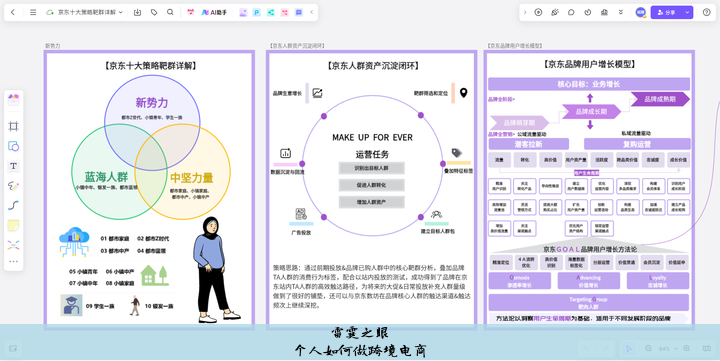Expand the right top toolbar chevron

[x=525, y=12]
